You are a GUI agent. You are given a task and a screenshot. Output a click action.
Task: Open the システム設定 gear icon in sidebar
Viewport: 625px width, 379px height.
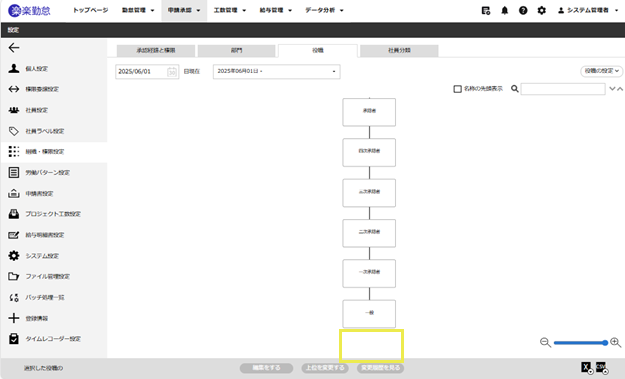coord(14,256)
